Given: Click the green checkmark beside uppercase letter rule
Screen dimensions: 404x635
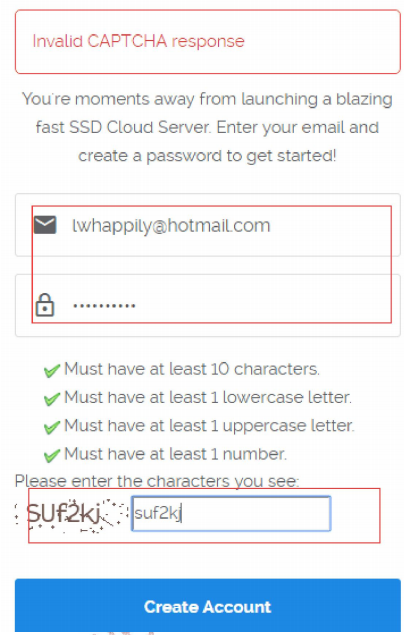Looking at the screenshot, I should (x=52, y=427).
